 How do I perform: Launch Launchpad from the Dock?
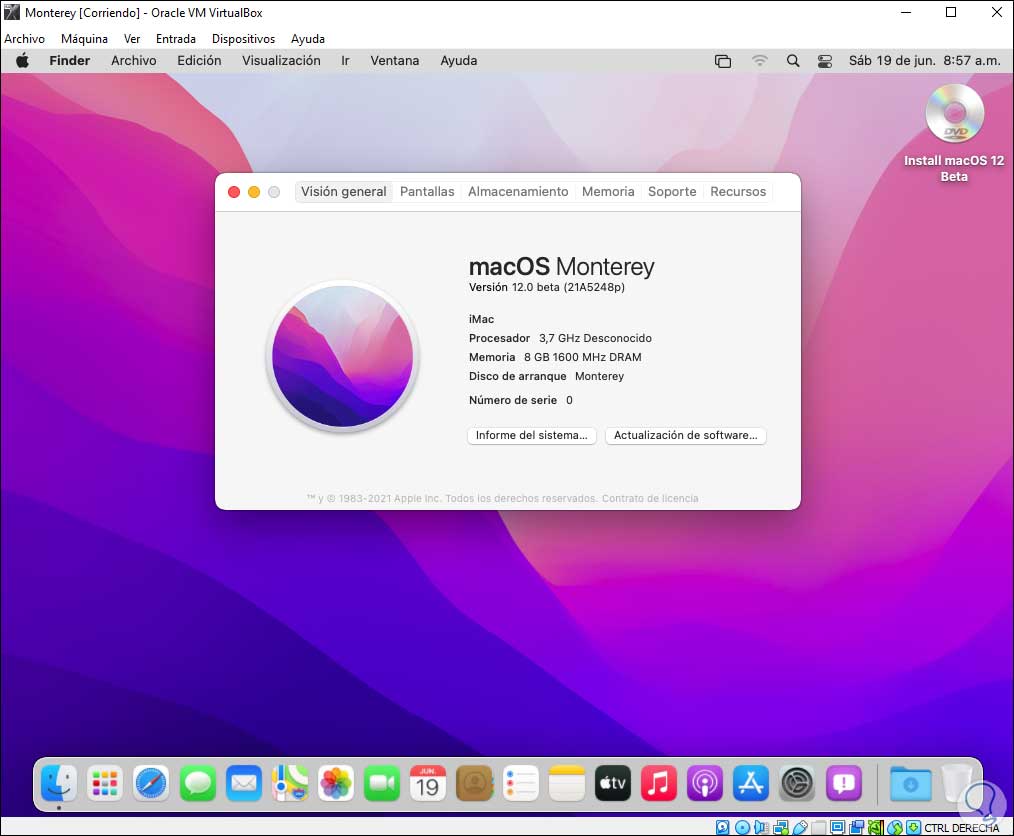pyautogui.click(x=105, y=784)
